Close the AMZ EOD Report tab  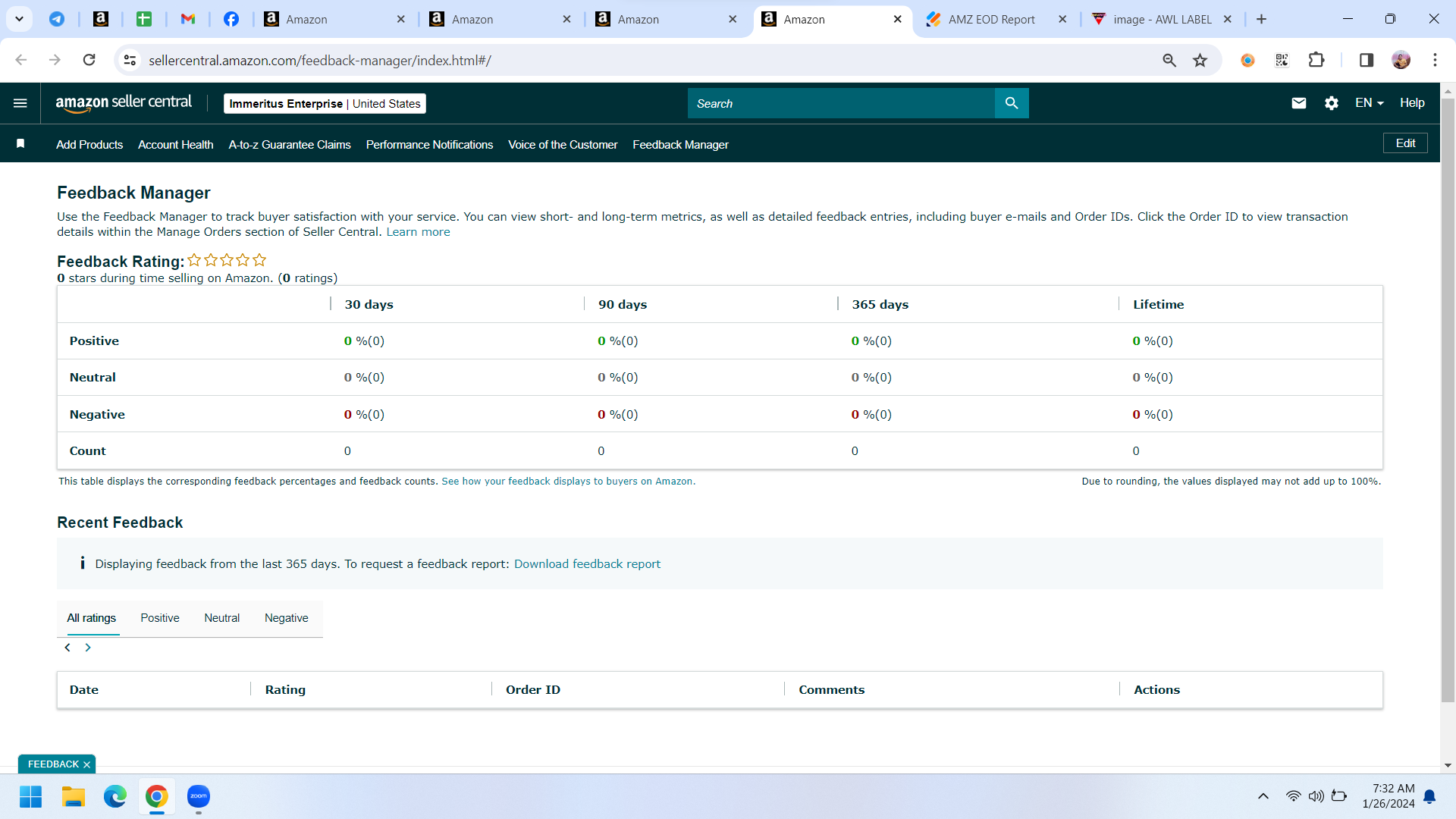coord(1062,19)
